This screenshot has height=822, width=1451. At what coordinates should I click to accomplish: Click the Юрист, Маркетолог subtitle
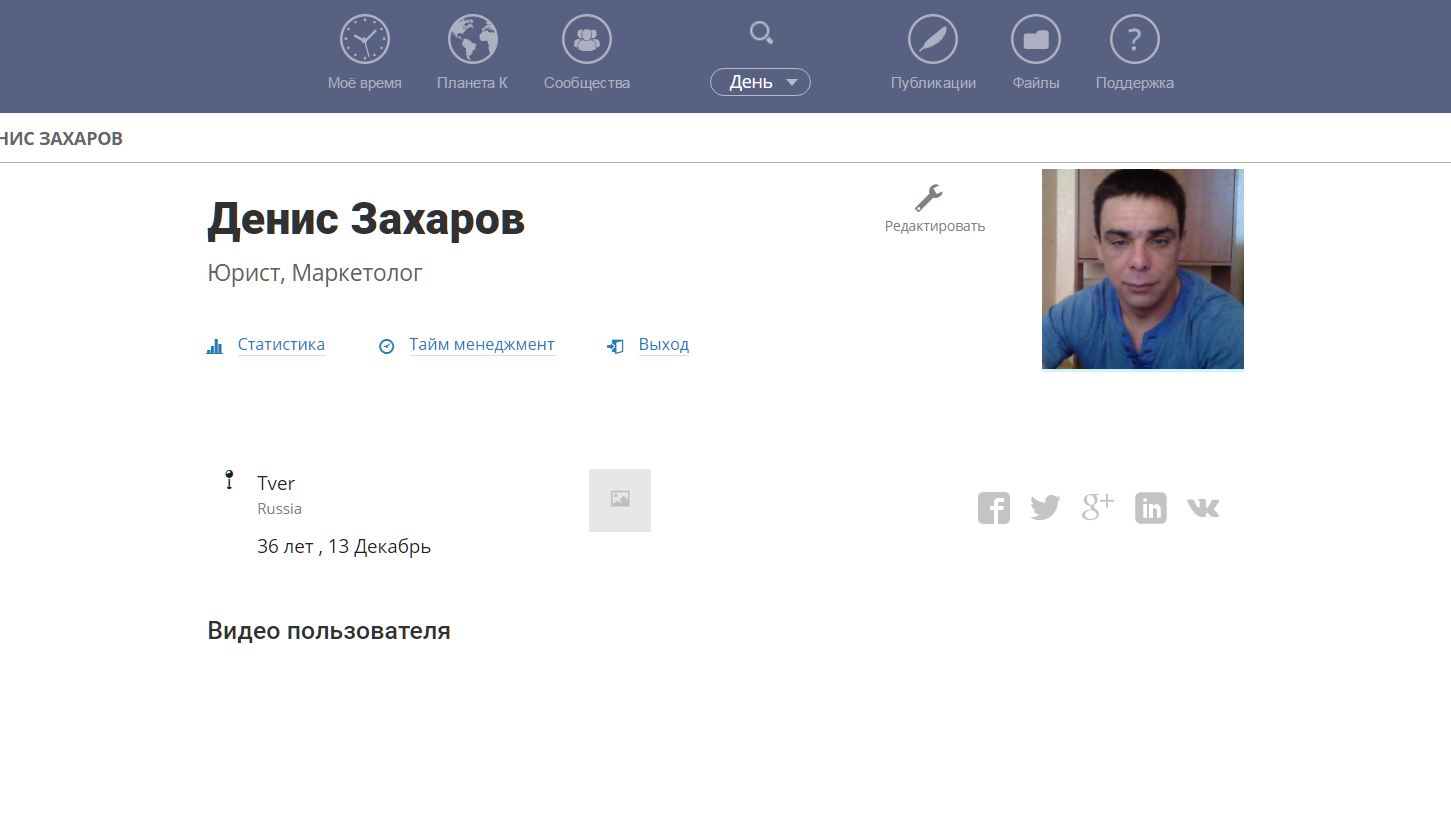315,272
